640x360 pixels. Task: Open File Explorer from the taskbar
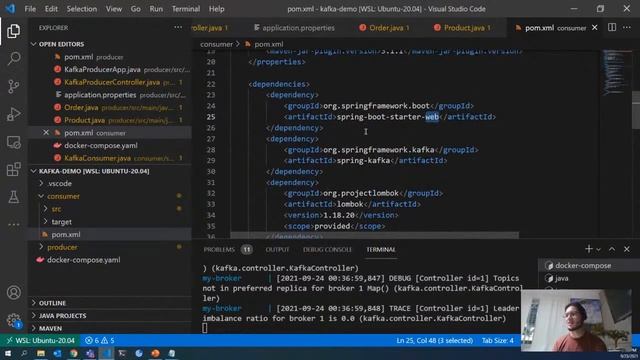click(x=40, y=353)
